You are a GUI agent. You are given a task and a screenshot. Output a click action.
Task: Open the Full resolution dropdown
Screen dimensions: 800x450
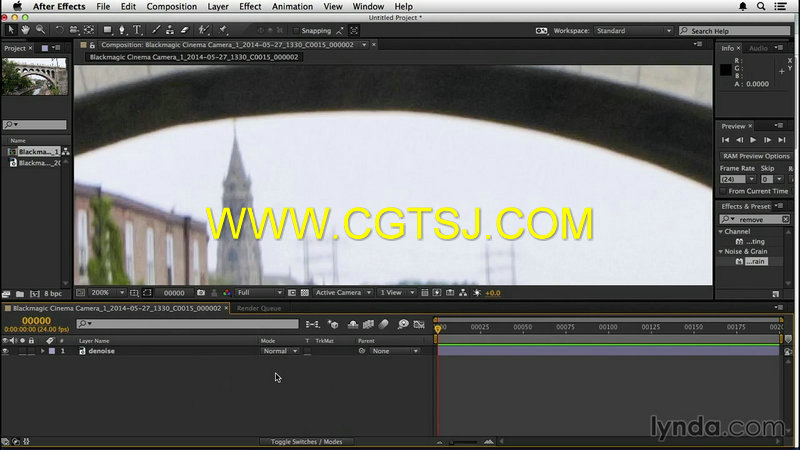tap(259, 293)
